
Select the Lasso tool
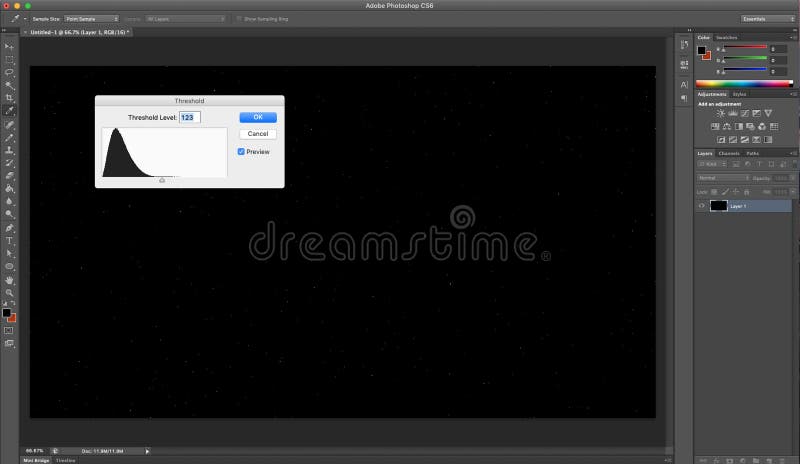[x=9, y=72]
